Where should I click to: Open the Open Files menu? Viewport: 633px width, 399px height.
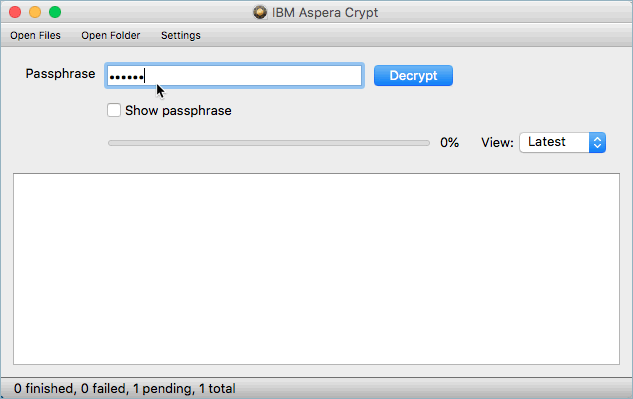tap(36, 36)
